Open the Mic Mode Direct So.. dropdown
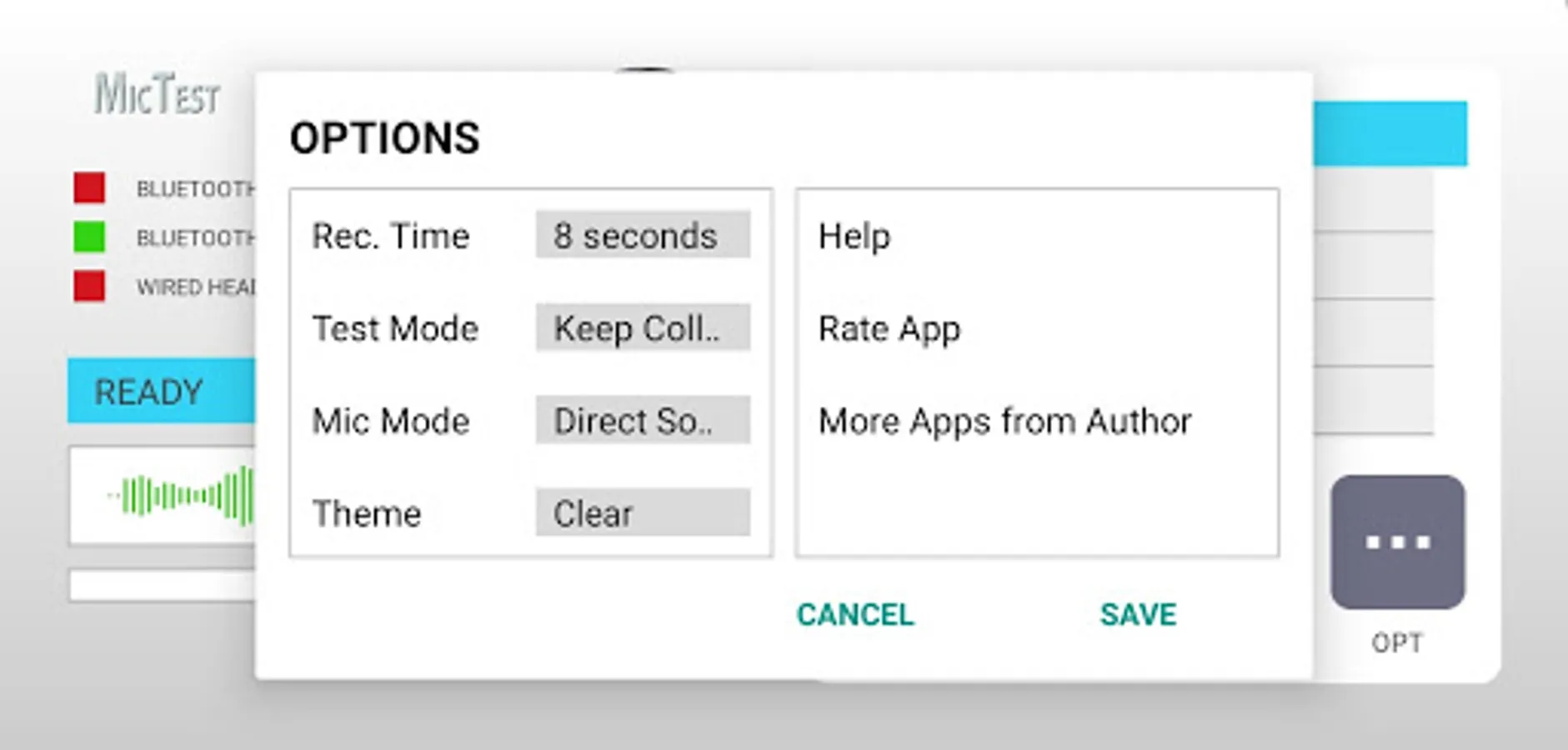 [x=643, y=421]
